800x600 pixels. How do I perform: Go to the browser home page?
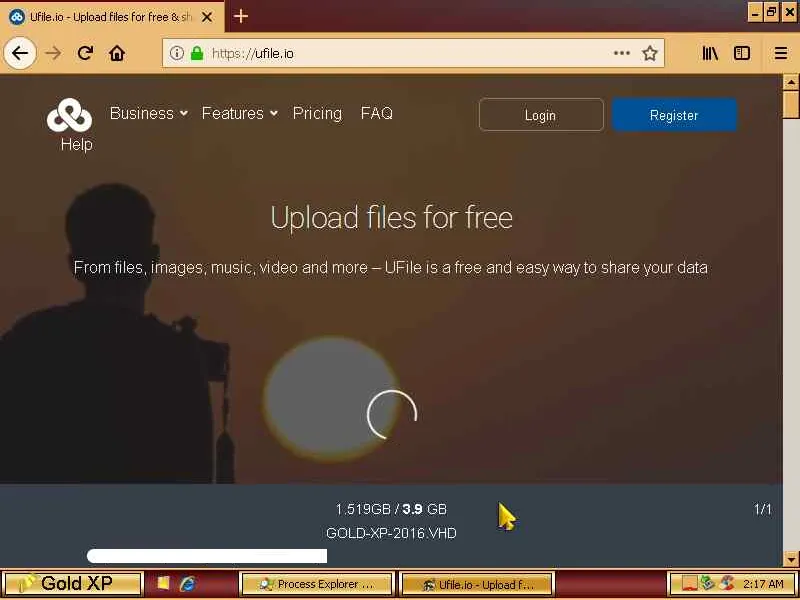117,53
